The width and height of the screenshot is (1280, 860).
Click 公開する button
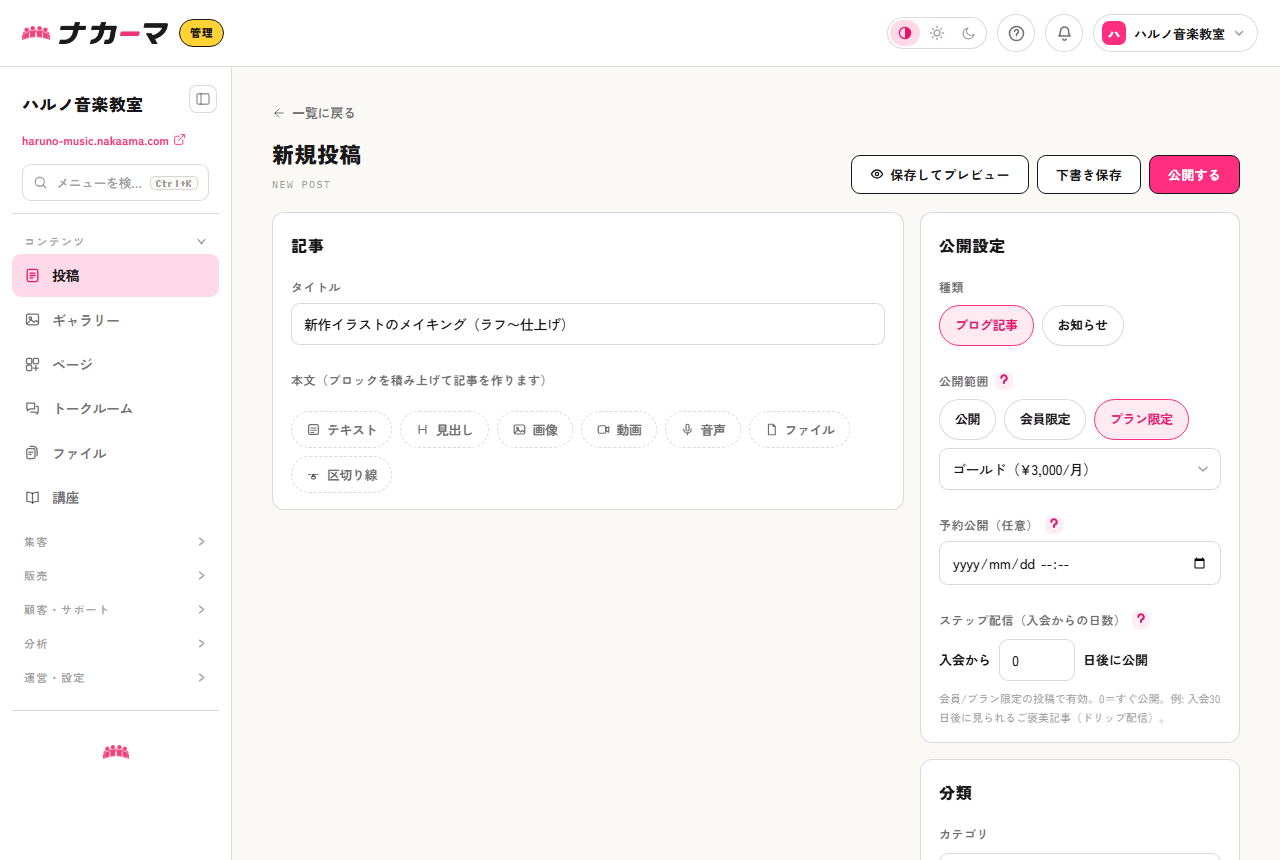coord(1194,174)
